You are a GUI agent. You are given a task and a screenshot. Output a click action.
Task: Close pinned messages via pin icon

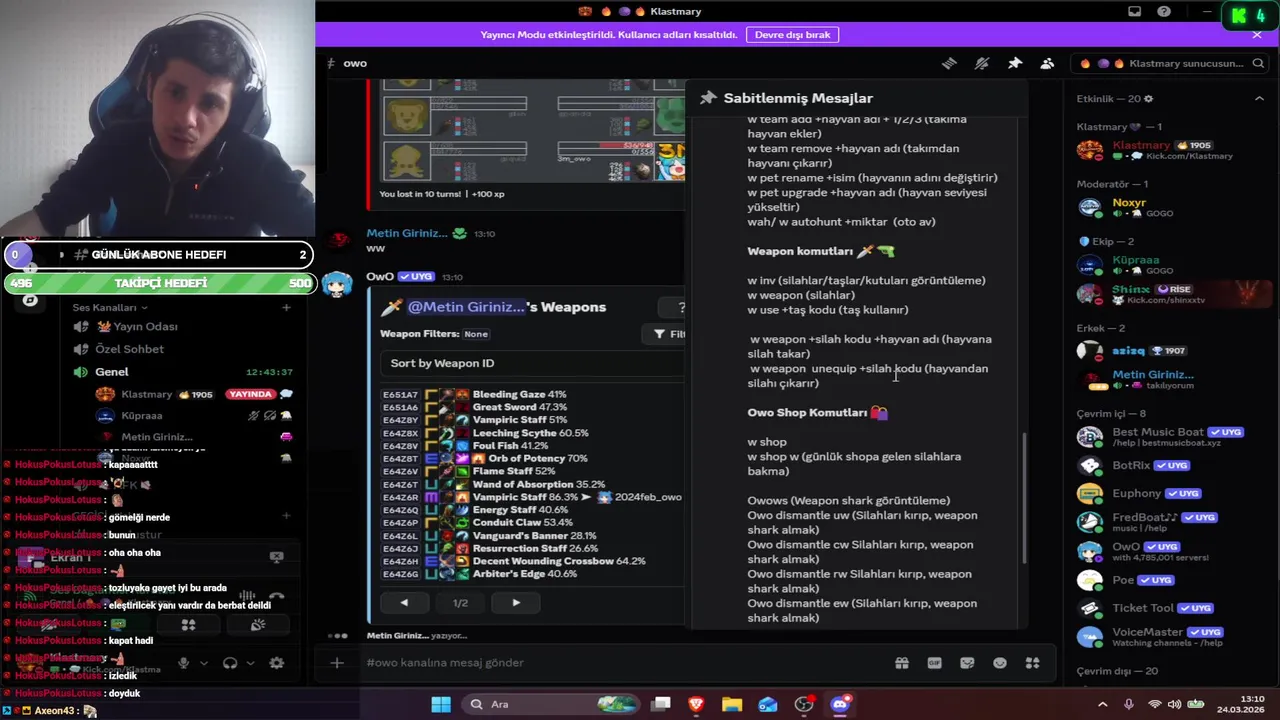coord(1015,63)
